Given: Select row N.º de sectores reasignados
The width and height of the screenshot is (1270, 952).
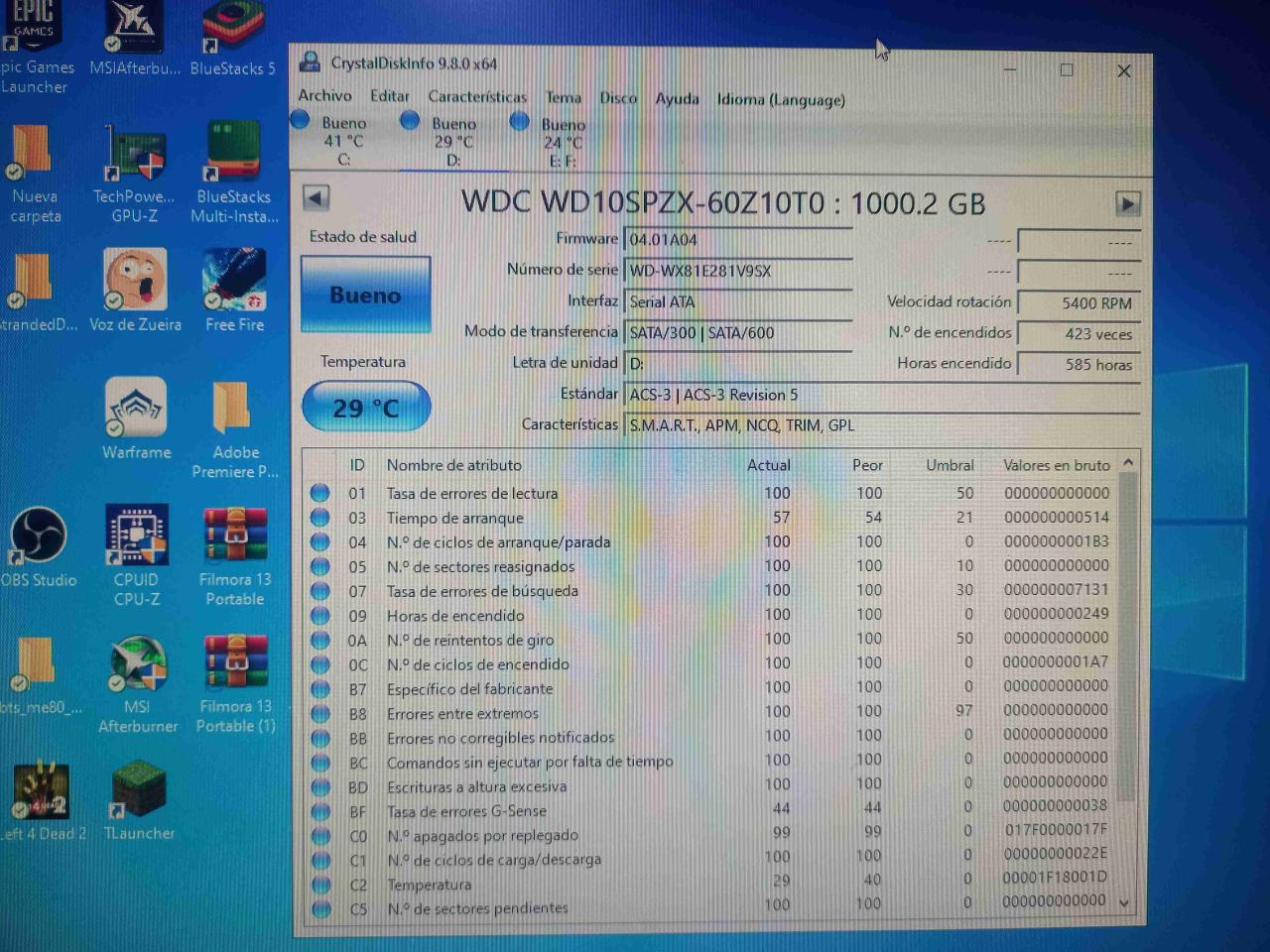Looking at the screenshot, I should click(710, 566).
